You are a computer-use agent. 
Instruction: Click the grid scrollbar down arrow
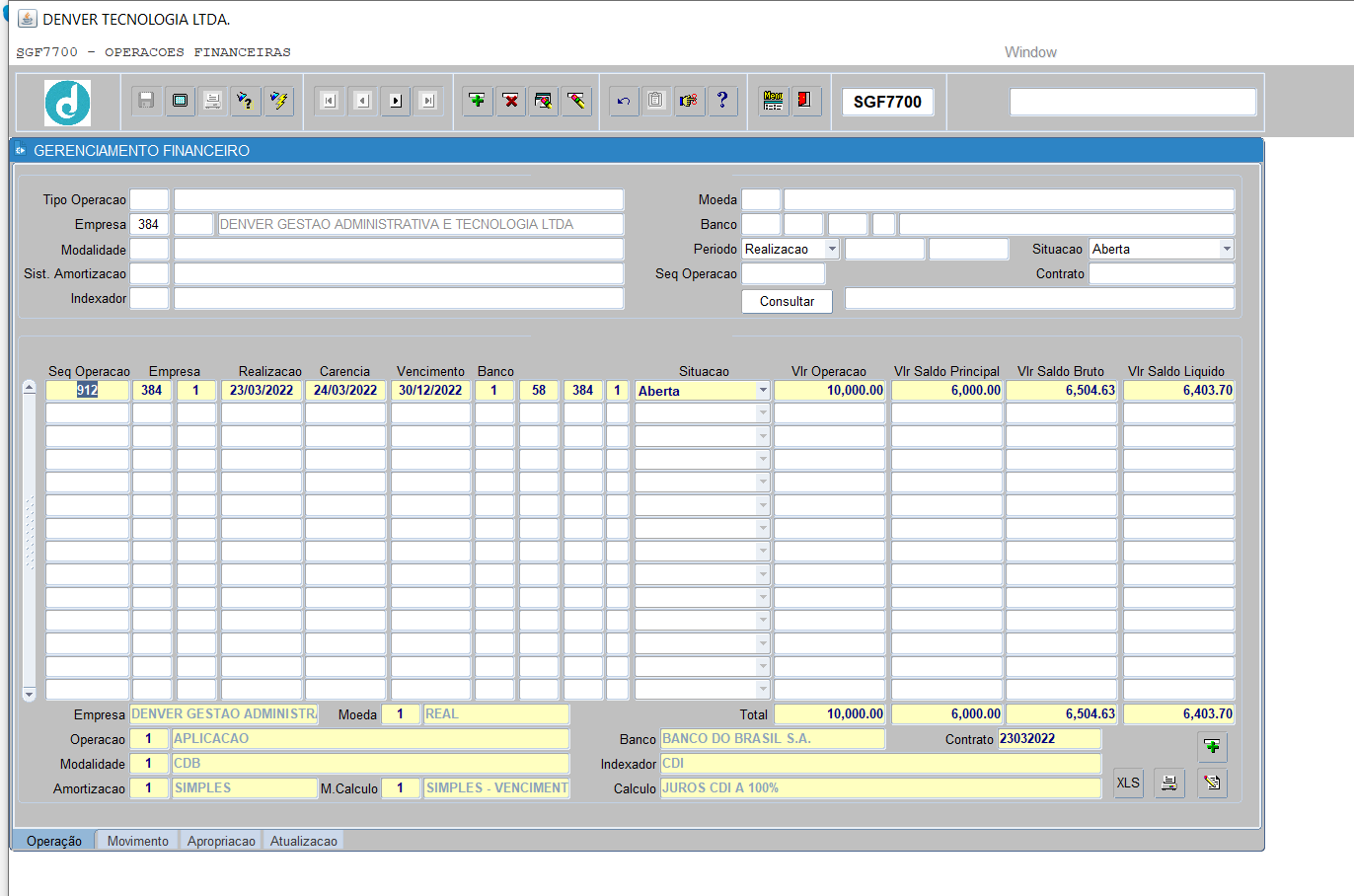click(29, 695)
